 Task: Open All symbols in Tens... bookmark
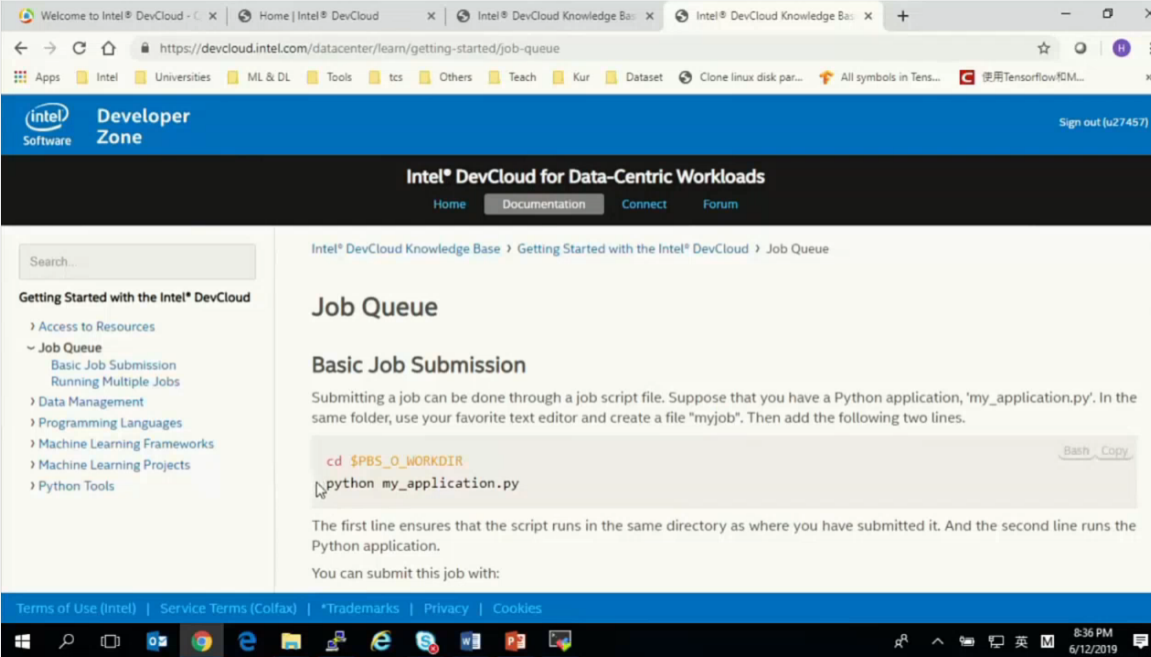click(x=879, y=77)
